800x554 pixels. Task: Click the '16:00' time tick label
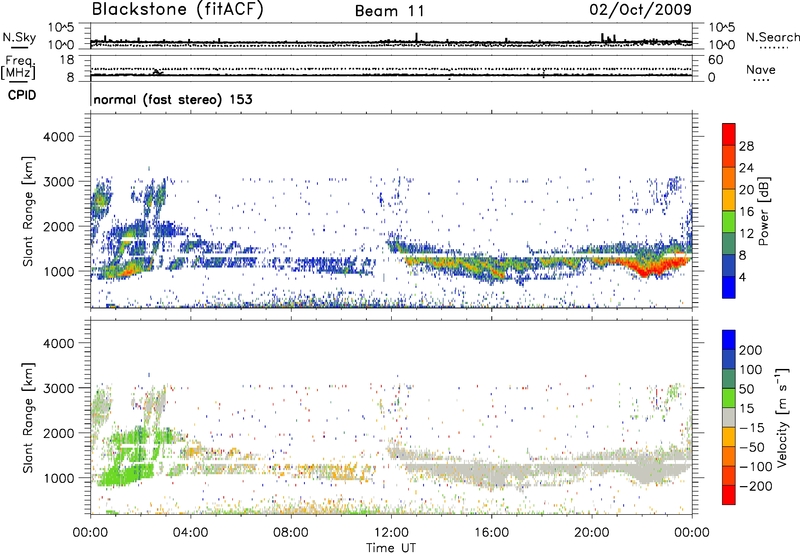pos(492,533)
